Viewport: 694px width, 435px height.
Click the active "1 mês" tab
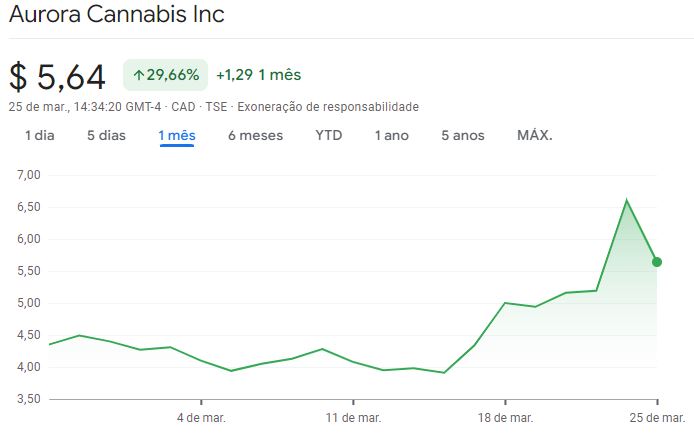point(176,135)
